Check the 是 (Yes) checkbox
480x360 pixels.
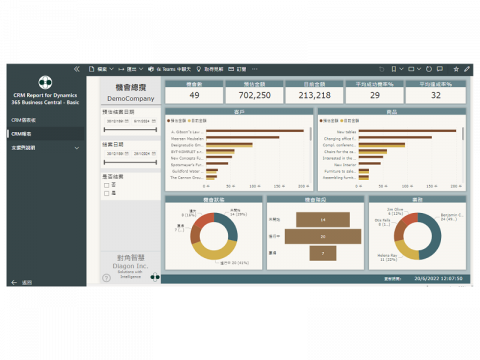[x=107, y=193]
